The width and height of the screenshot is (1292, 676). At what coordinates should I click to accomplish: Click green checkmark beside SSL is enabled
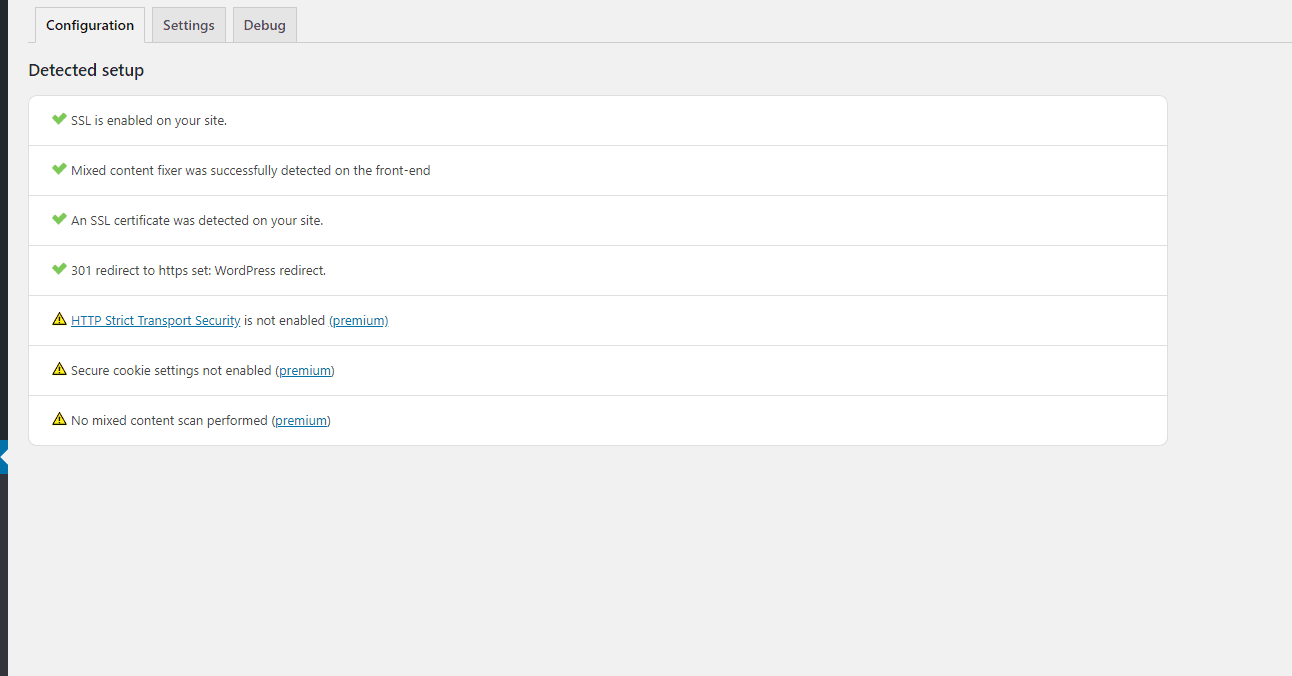click(x=59, y=120)
